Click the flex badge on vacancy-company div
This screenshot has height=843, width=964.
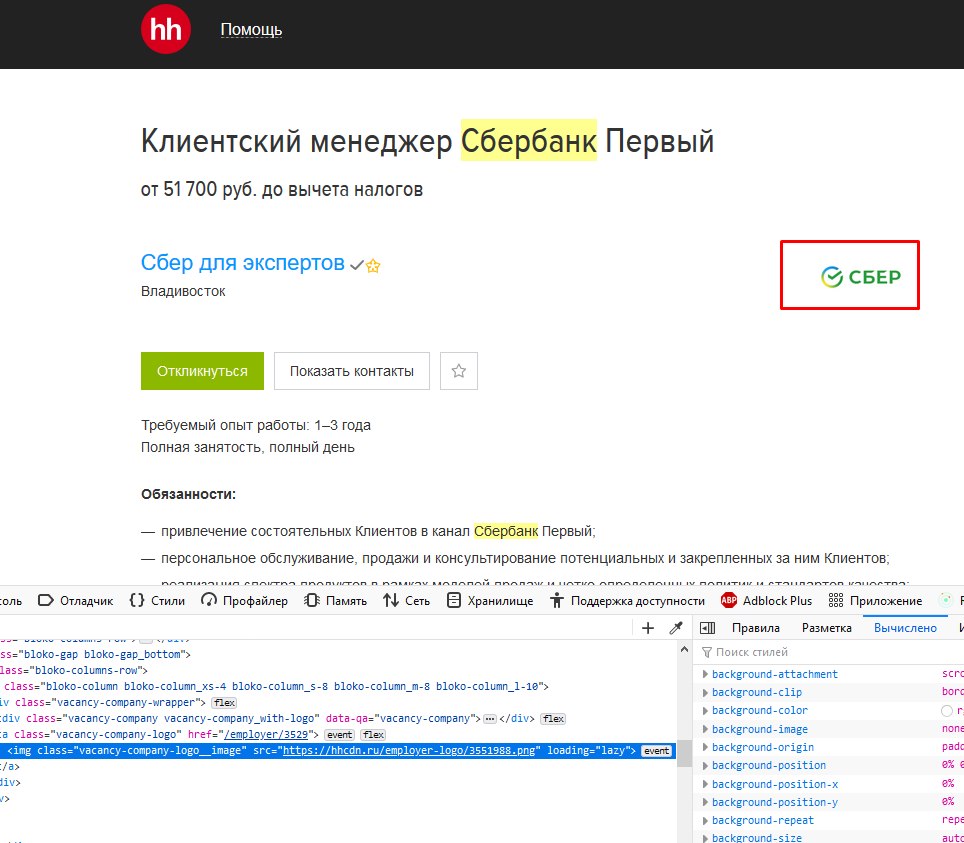(x=553, y=718)
